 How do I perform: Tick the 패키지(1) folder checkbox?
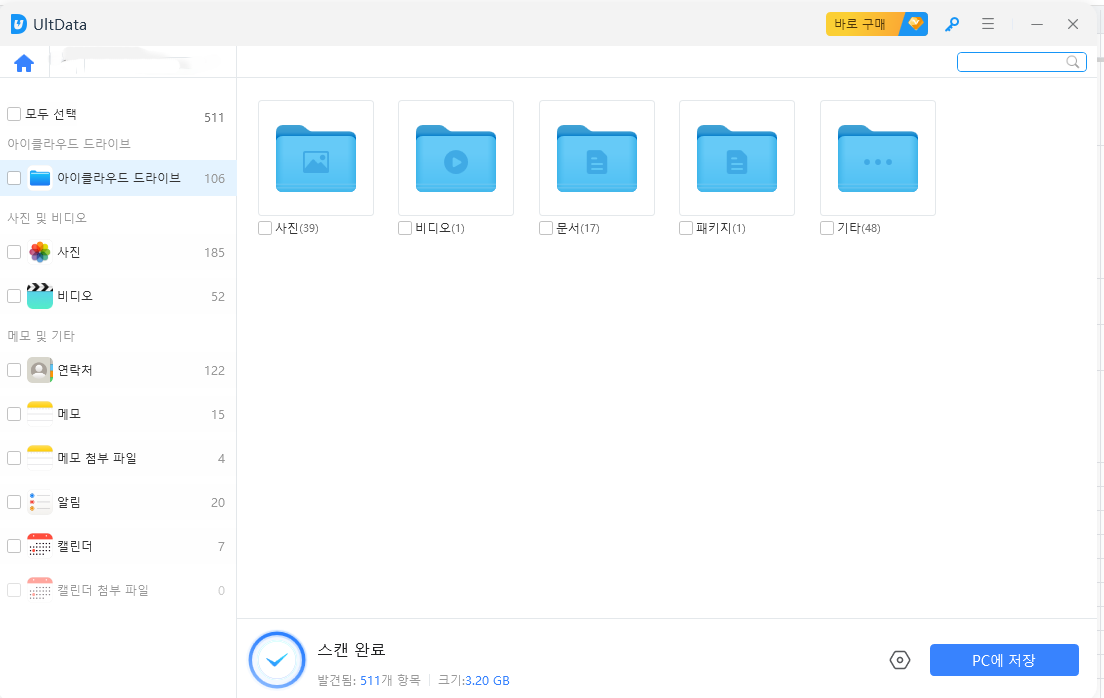(x=686, y=228)
